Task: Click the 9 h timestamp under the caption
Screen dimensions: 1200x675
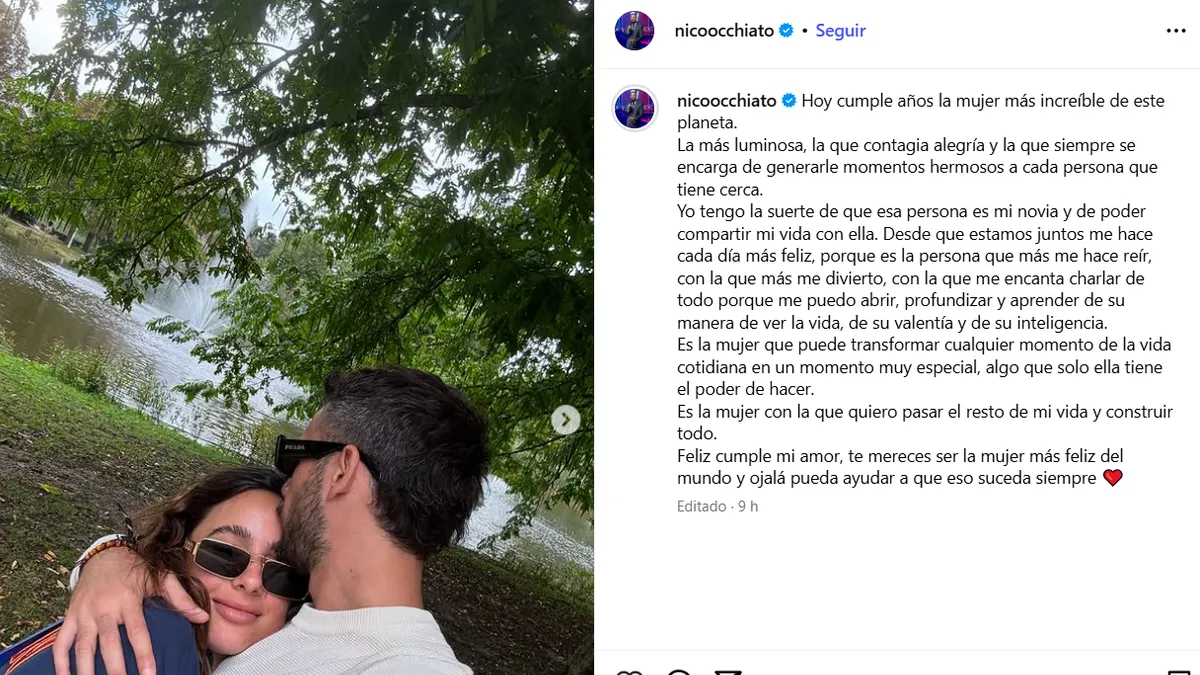Action: point(747,506)
